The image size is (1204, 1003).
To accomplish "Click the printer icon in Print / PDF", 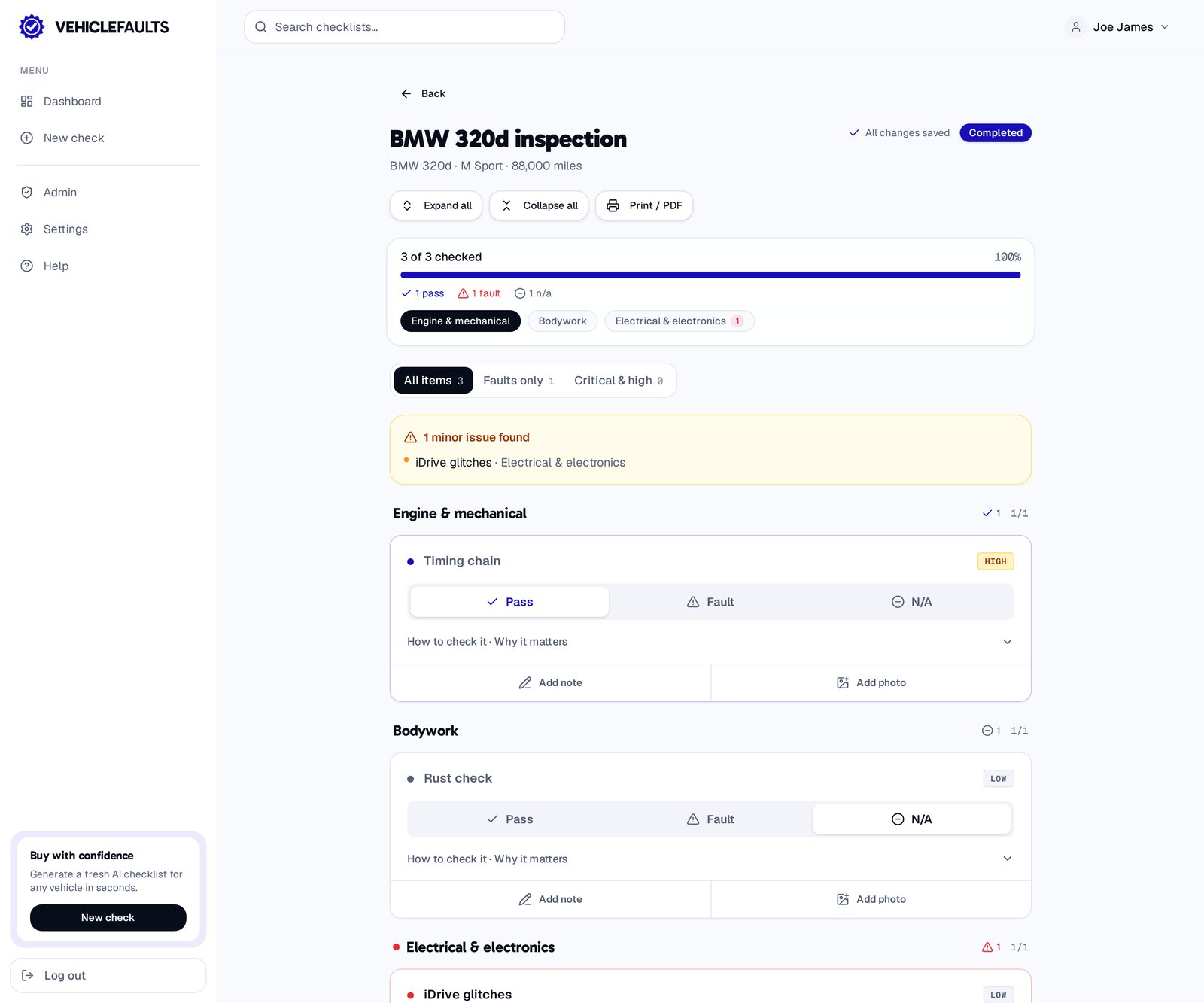I will [x=613, y=206].
